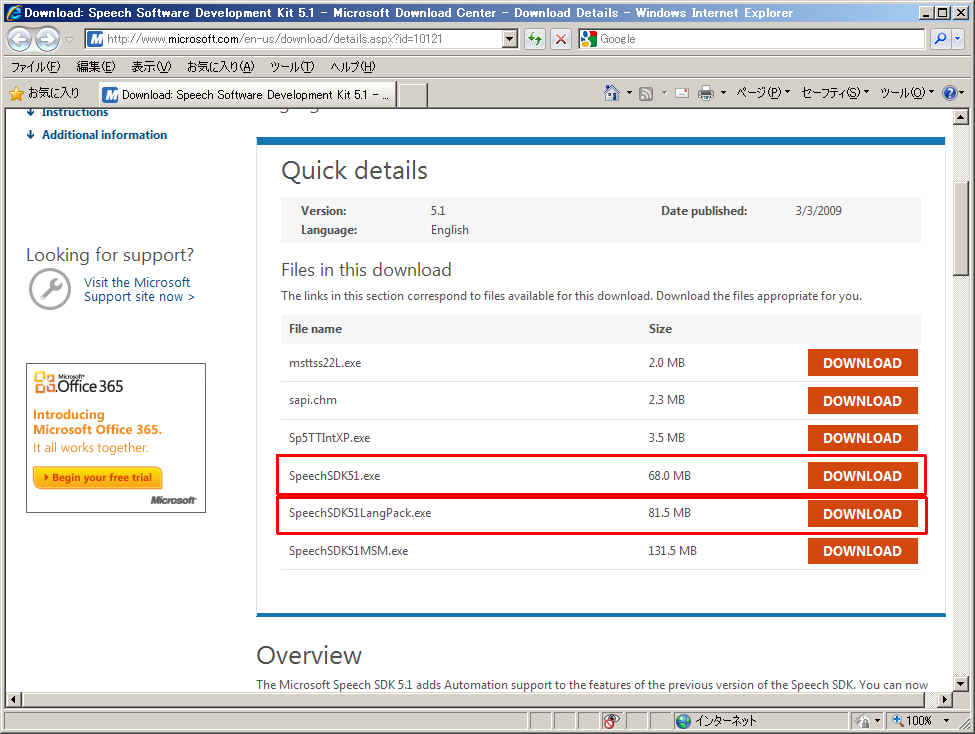Click the インターネット zone indicator in the status bar

click(716, 721)
